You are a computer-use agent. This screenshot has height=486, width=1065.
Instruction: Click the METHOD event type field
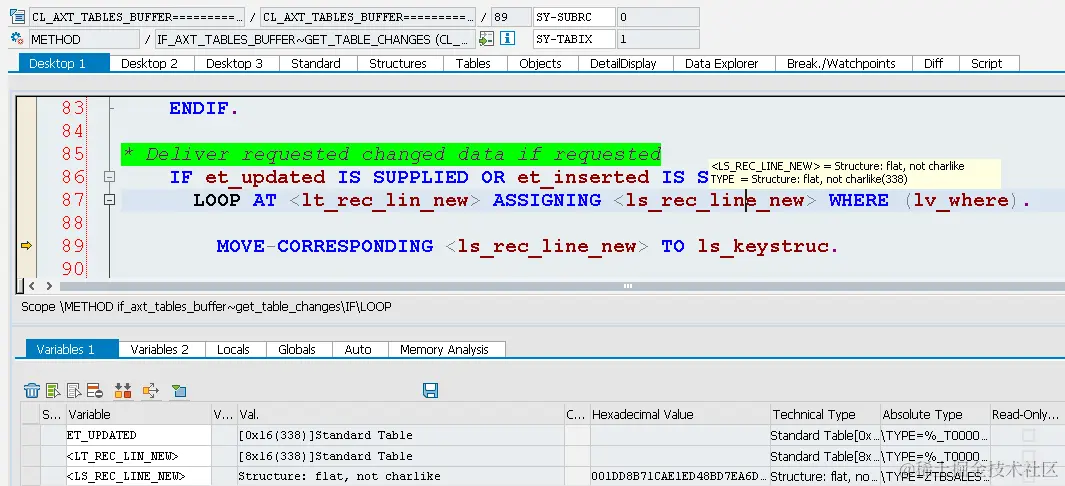tap(84, 39)
